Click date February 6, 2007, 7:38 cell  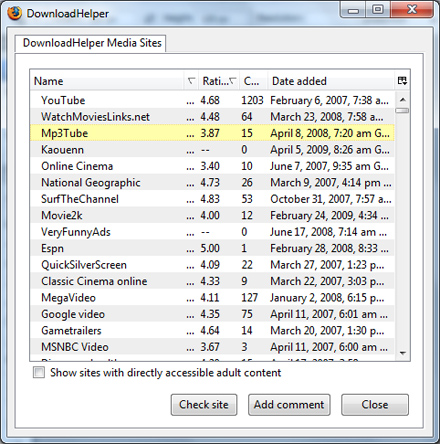tap(329, 100)
